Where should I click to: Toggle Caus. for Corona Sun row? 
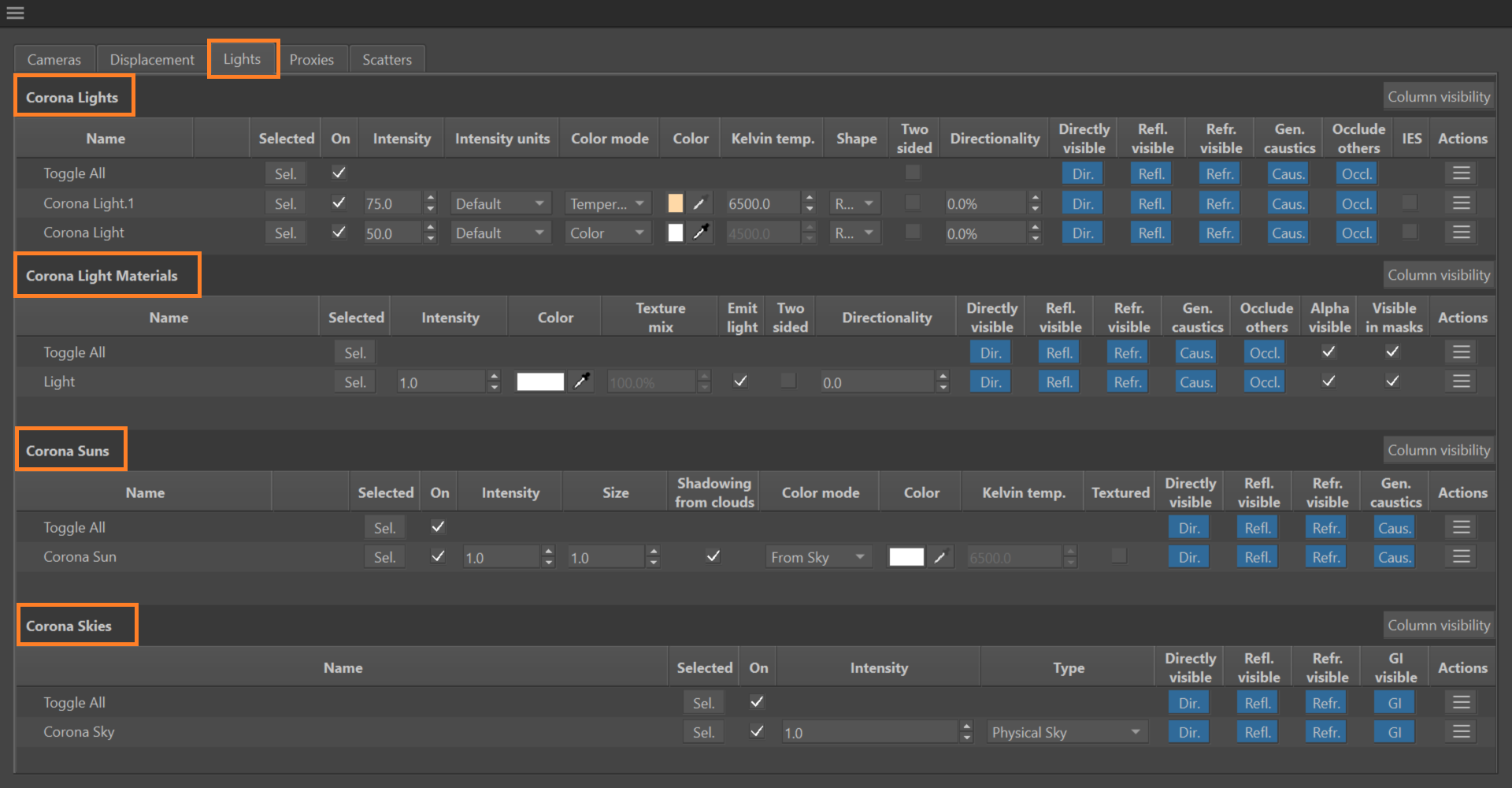click(x=1394, y=557)
